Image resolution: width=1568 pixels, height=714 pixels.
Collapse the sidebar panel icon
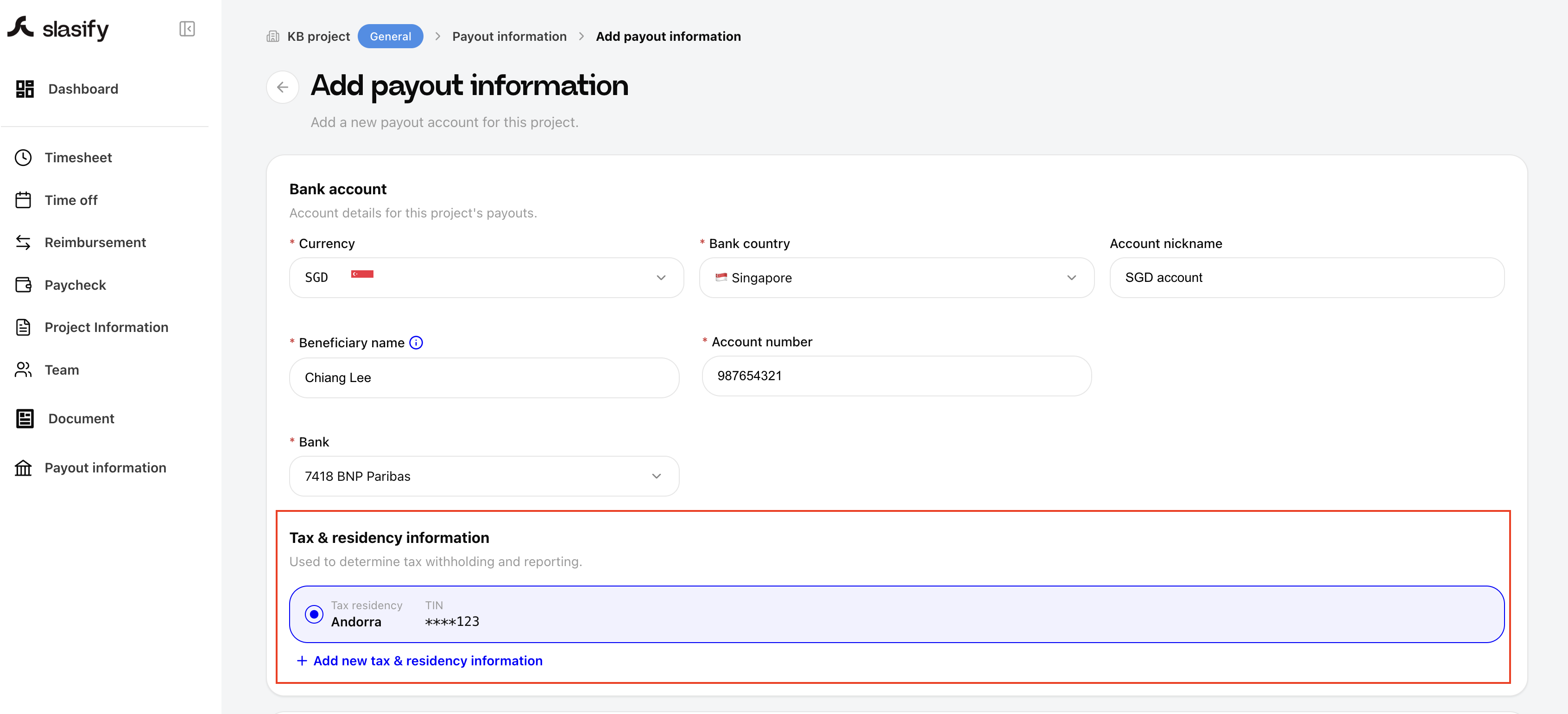pyautogui.click(x=187, y=29)
